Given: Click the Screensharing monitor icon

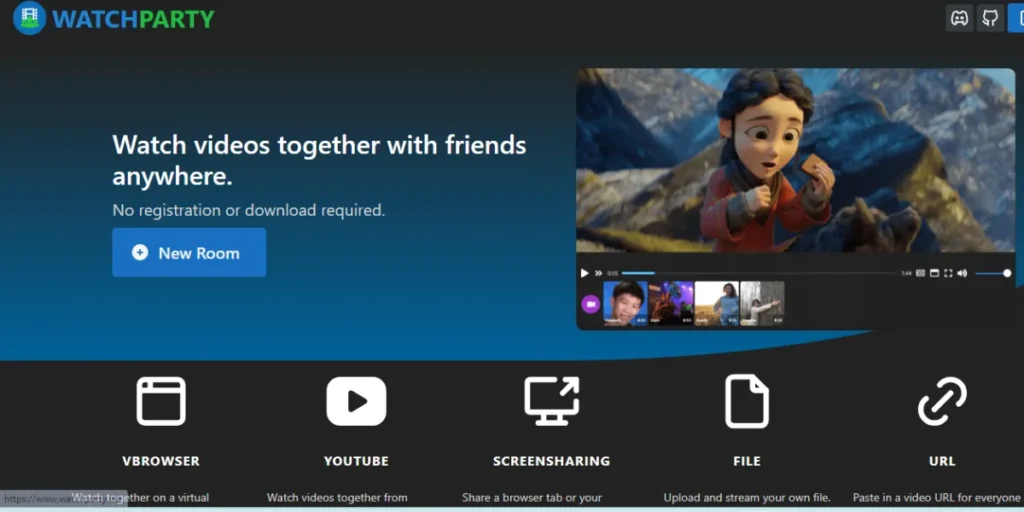Looking at the screenshot, I should [551, 402].
